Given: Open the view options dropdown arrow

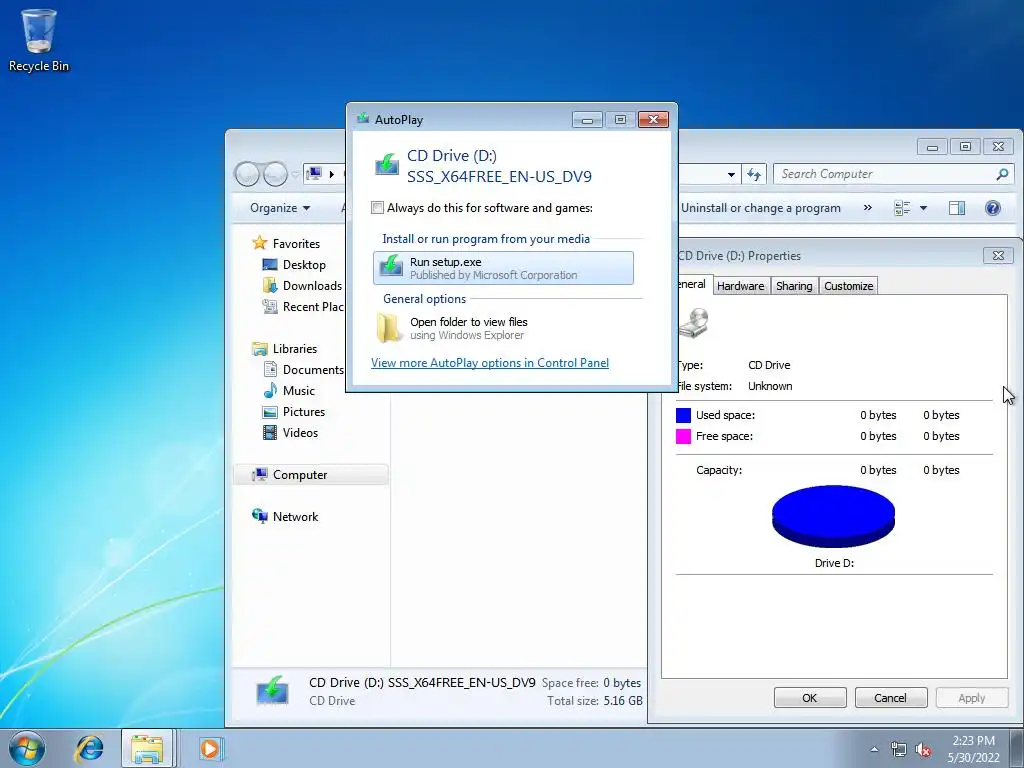Looking at the screenshot, I should pos(923,208).
